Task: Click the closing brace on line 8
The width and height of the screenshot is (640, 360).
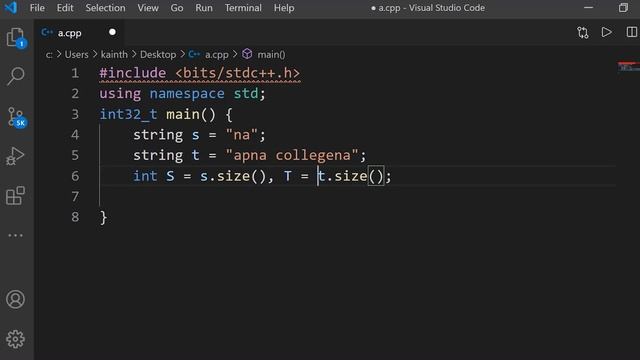Action: tap(103, 217)
